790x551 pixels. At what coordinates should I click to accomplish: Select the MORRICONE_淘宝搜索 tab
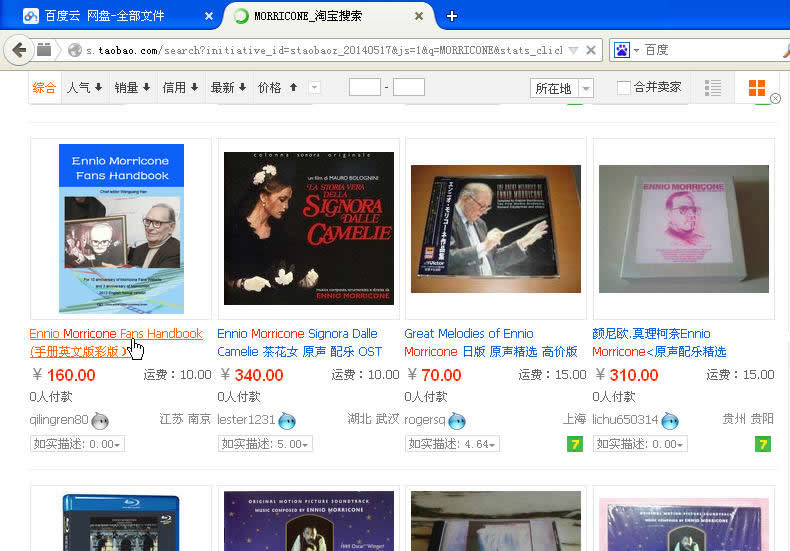(308, 16)
